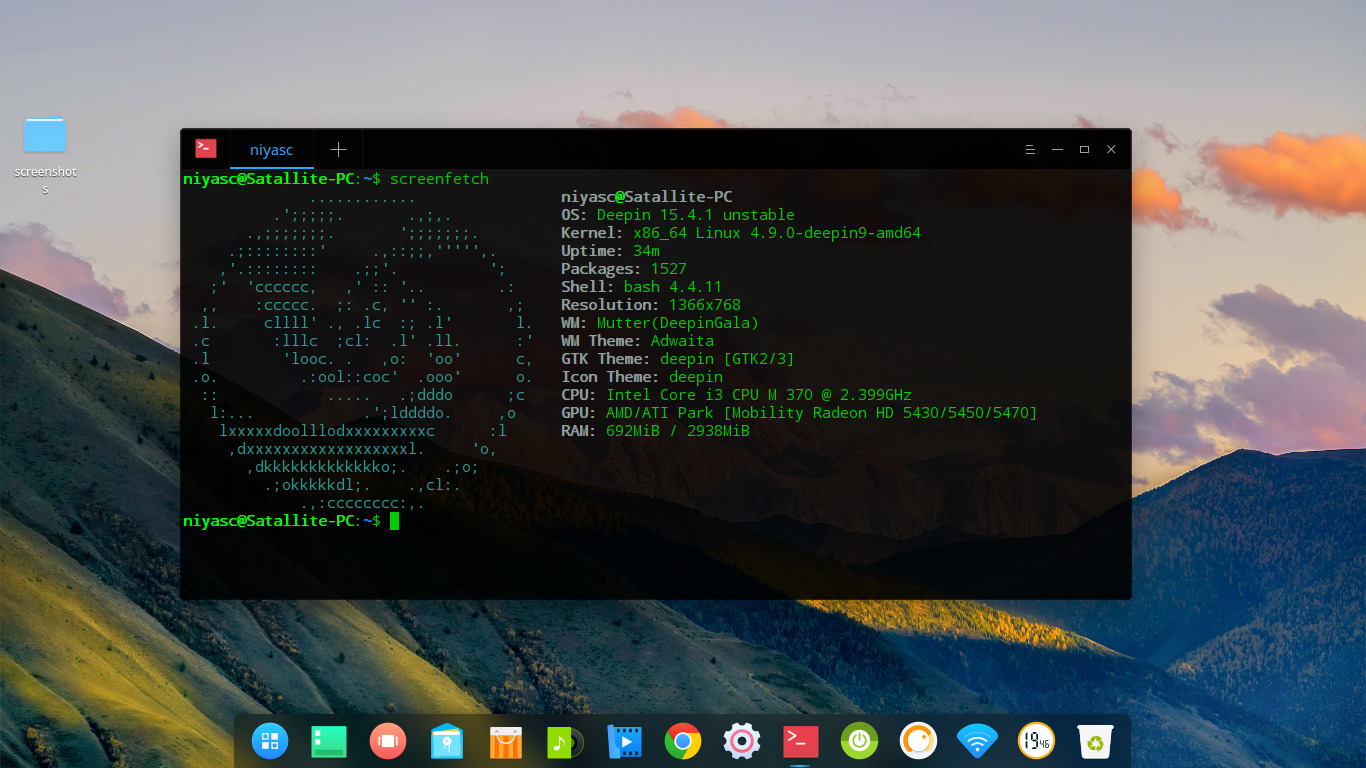Launch the Deepin Store shopping bag icon
1366x768 pixels.
pos(506,741)
